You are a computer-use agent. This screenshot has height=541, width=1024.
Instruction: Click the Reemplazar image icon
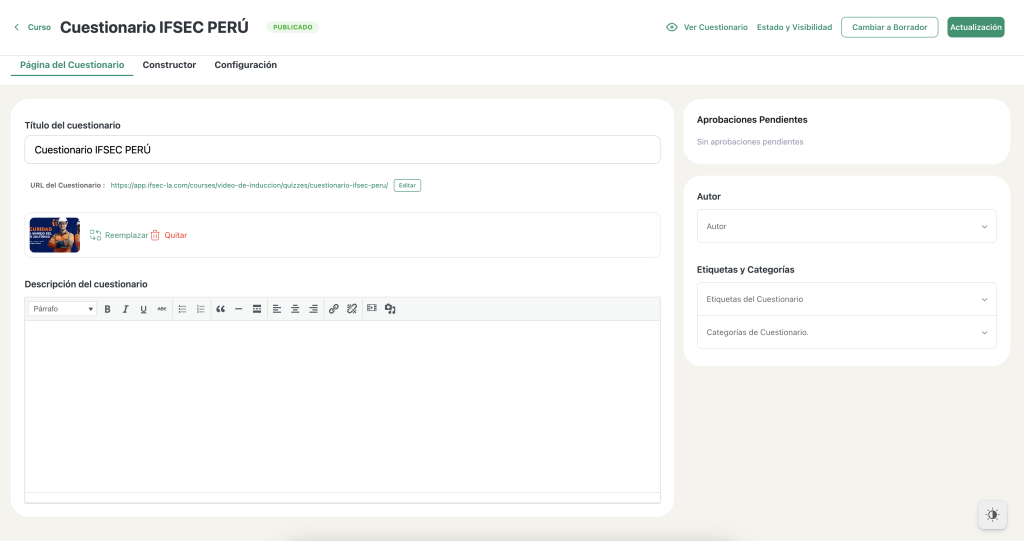click(95, 235)
